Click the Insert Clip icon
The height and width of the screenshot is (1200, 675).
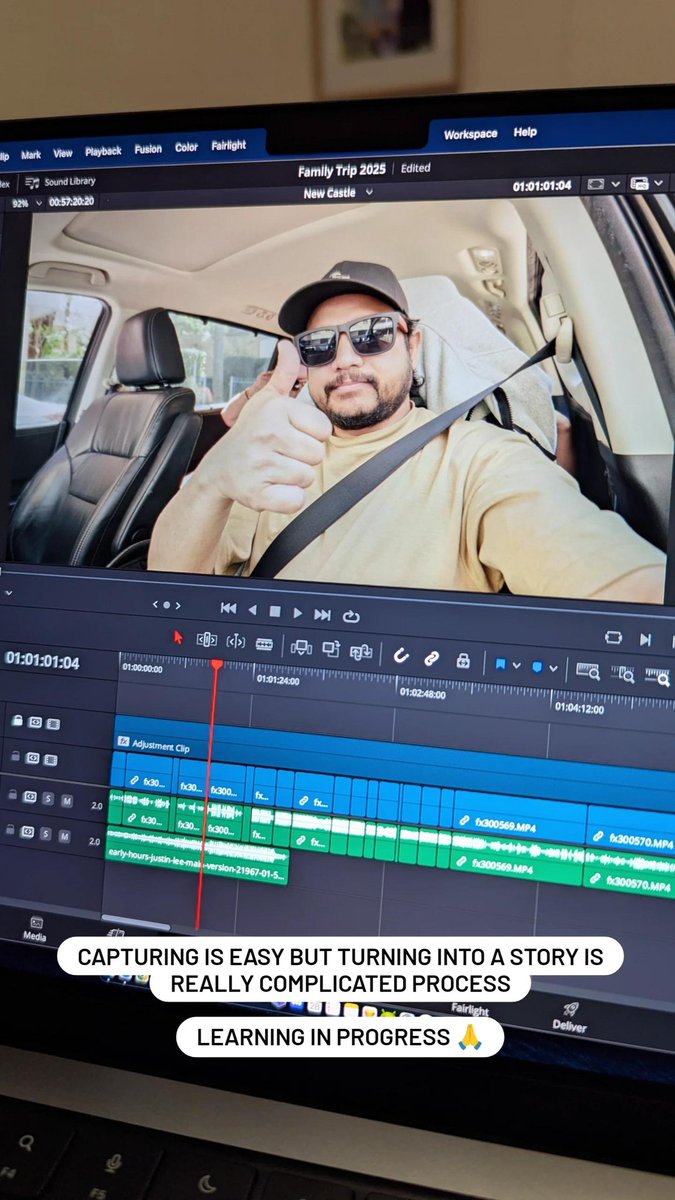pos(301,647)
